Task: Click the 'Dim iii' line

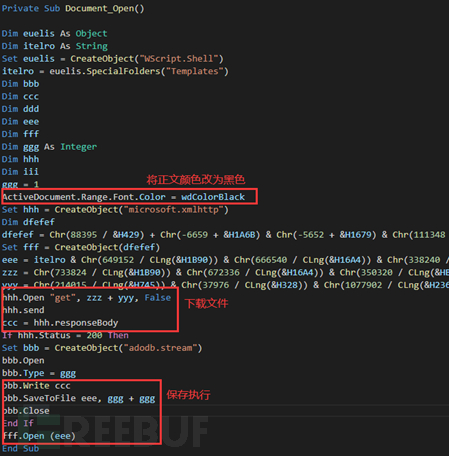Action: coord(21,172)
